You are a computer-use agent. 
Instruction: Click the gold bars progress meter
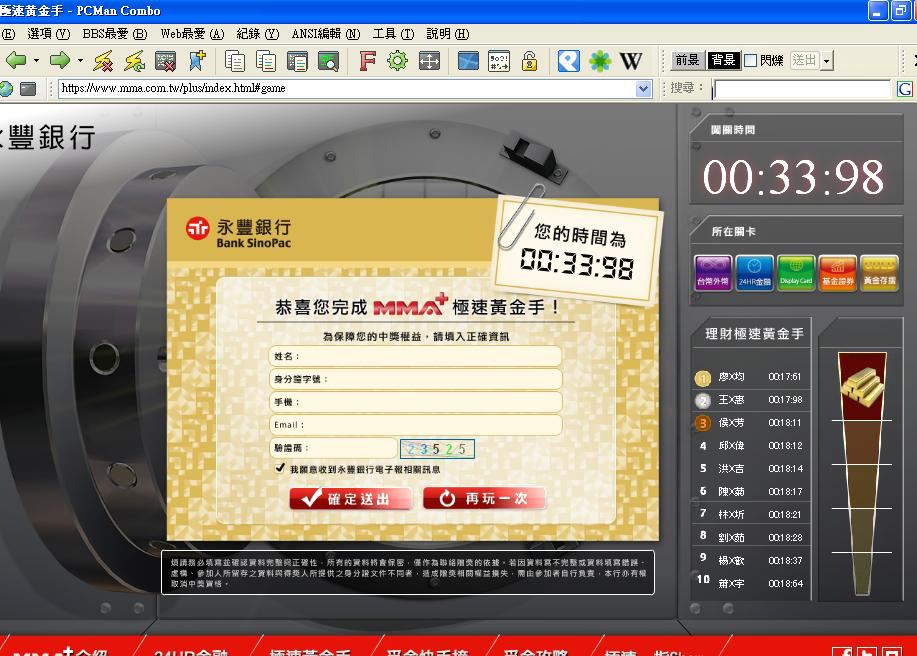[862, 474]
